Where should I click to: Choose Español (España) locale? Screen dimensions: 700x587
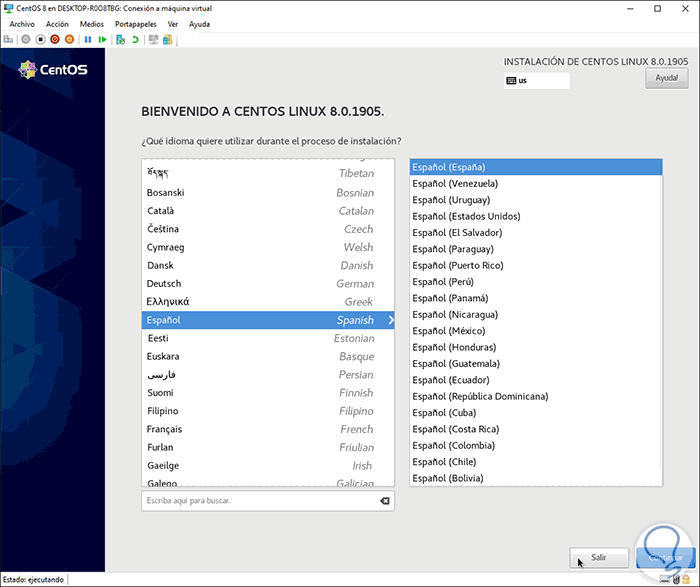[536, 167]
